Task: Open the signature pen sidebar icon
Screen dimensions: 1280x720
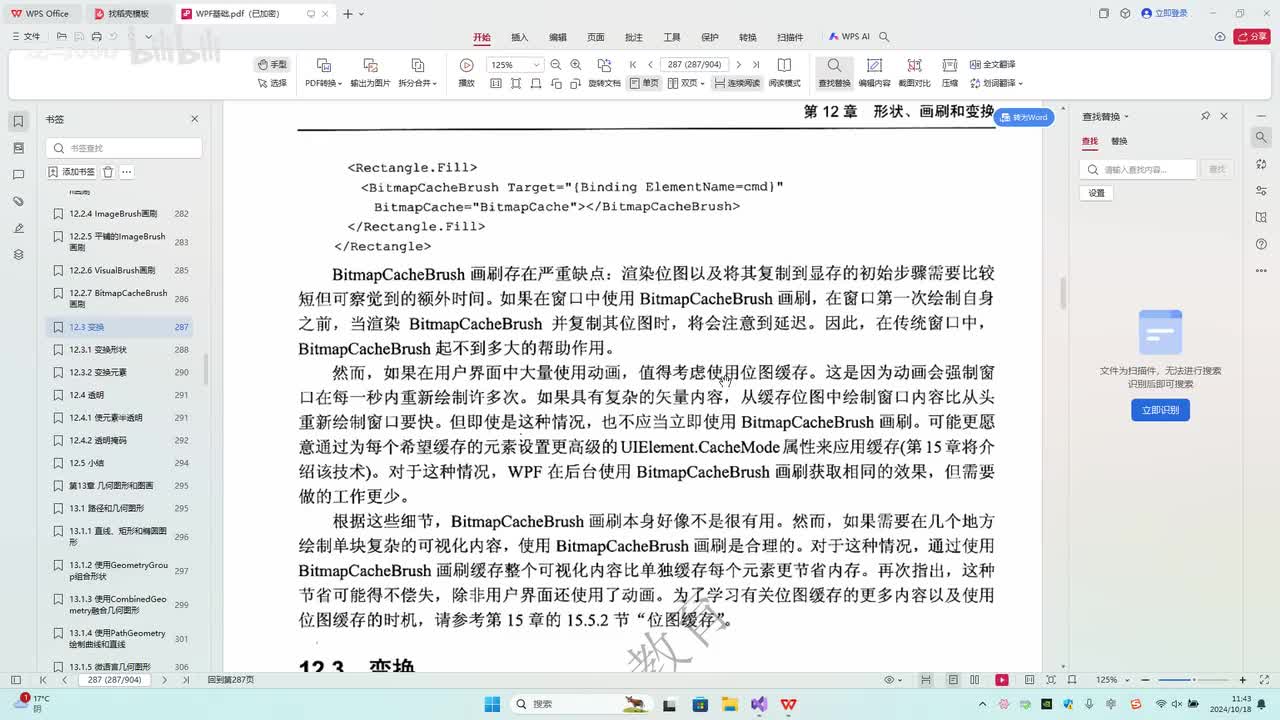Action: coord(18,228)
